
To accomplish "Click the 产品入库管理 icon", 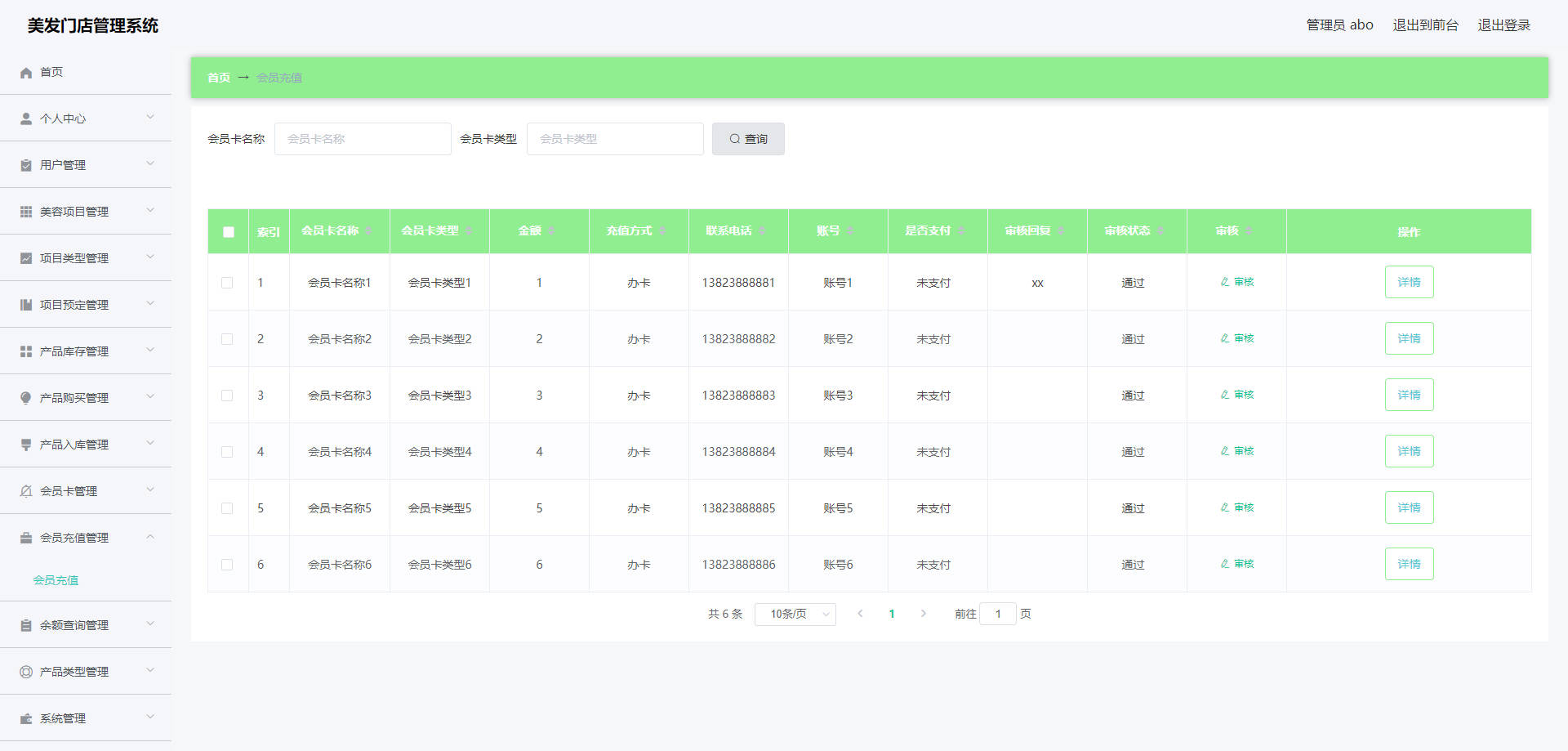I will coord(26,445).
